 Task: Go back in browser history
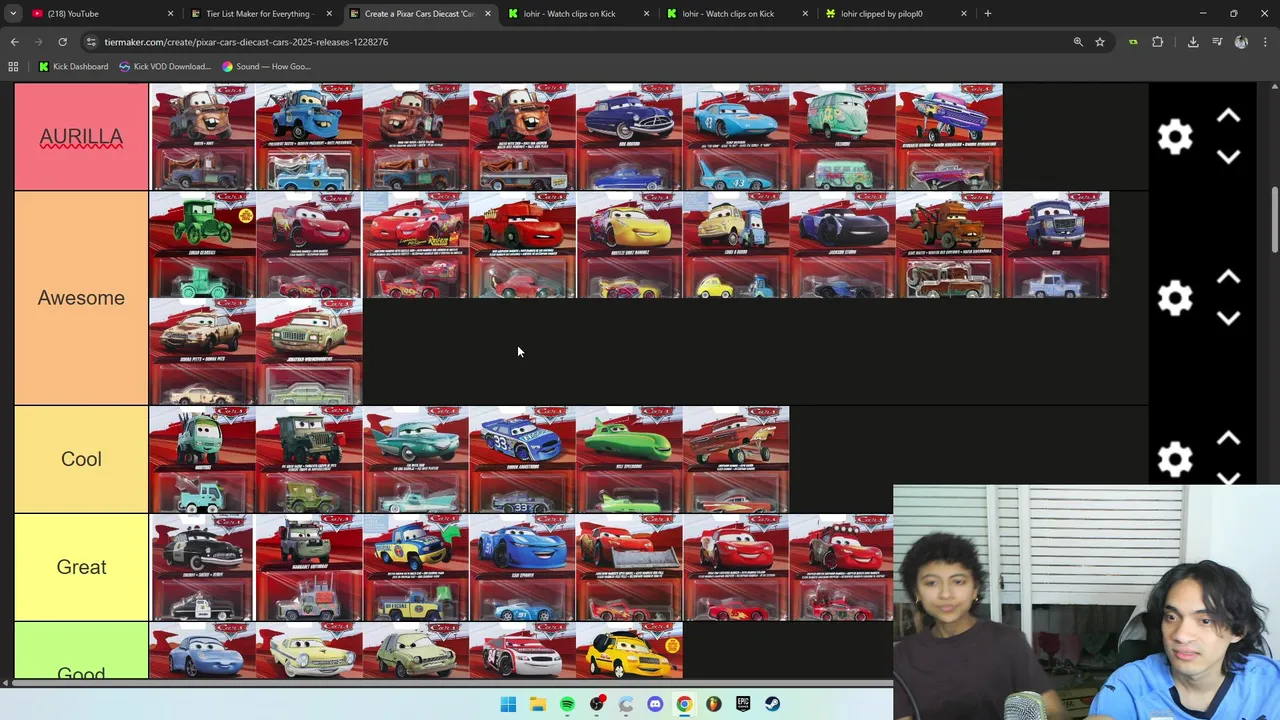pyautogui.click(x=14, y=42)
